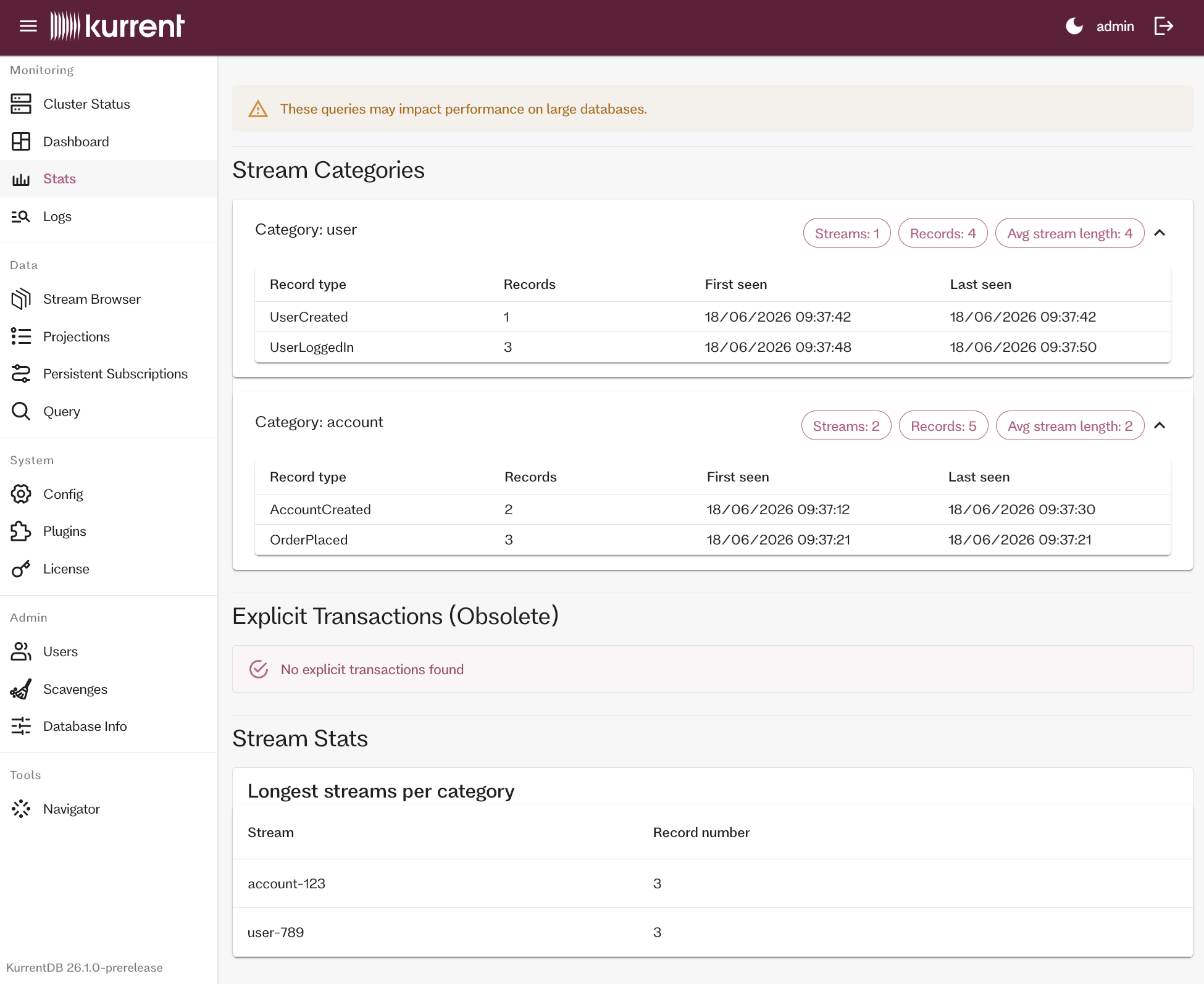Open Cluster Status page
The height and width of the screenshot is (984, 1204).
click(x=109, y=104)
